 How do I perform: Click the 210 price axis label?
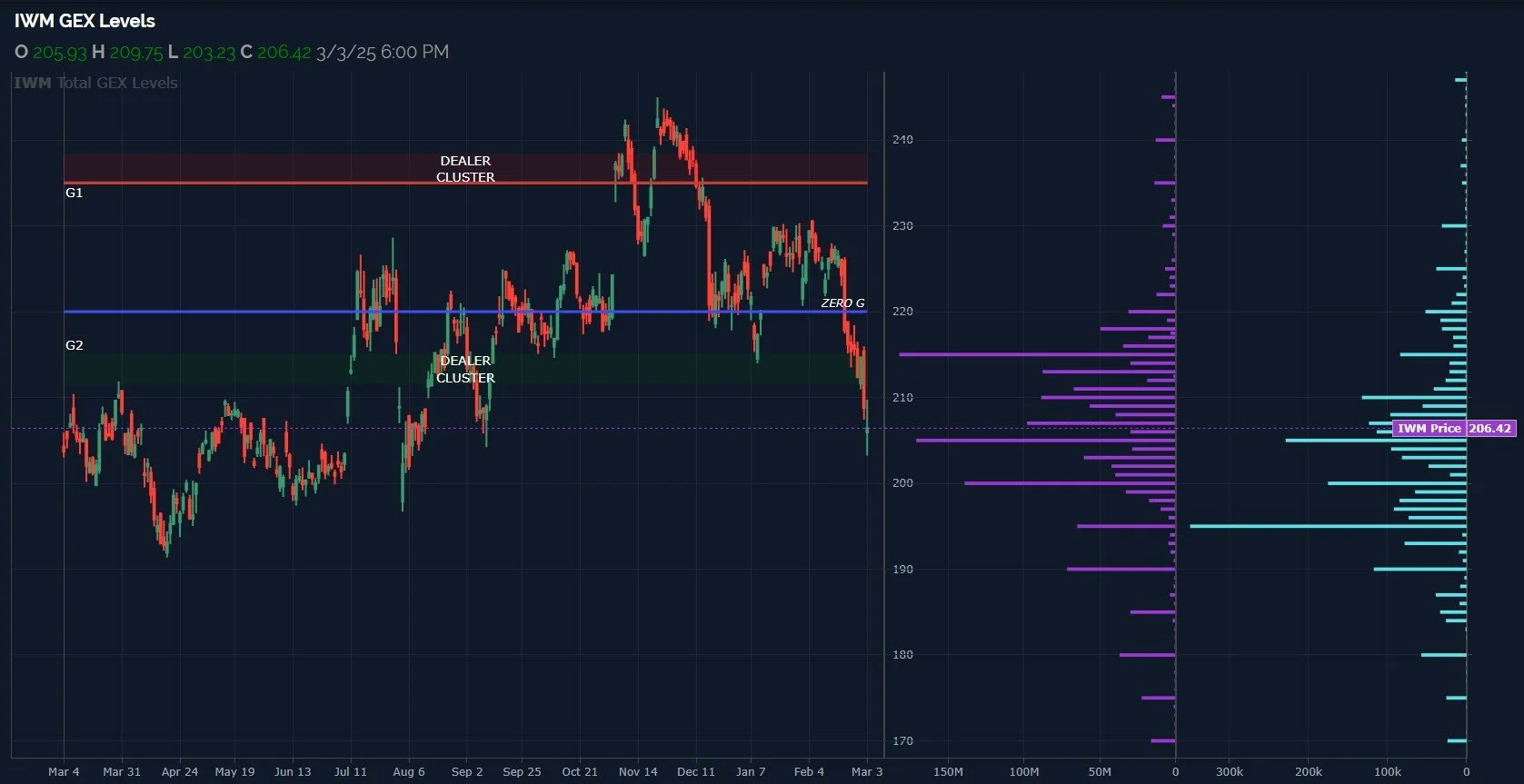(x=902, y=398)
